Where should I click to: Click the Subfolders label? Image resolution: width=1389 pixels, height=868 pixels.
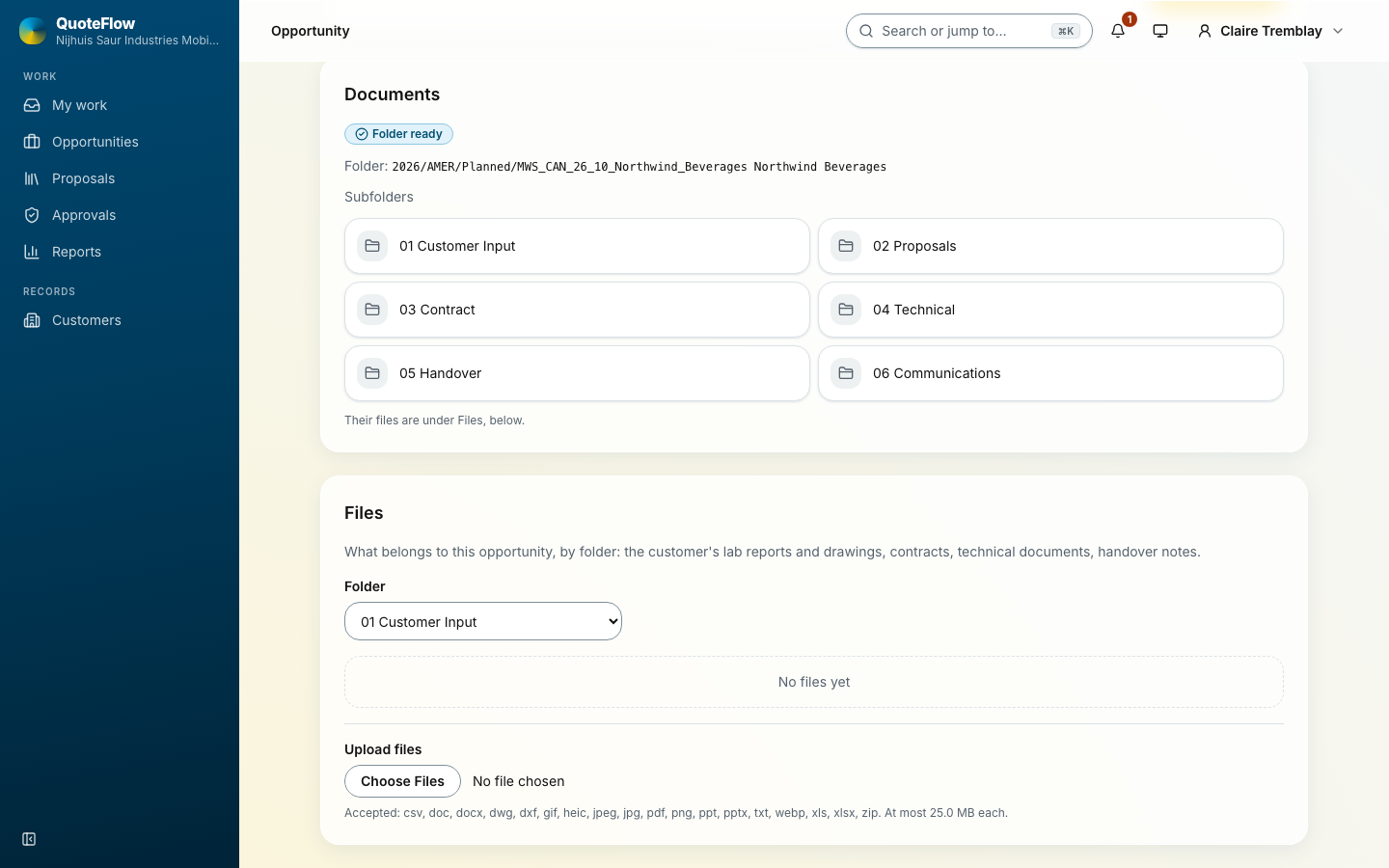(x=379, y=197)
